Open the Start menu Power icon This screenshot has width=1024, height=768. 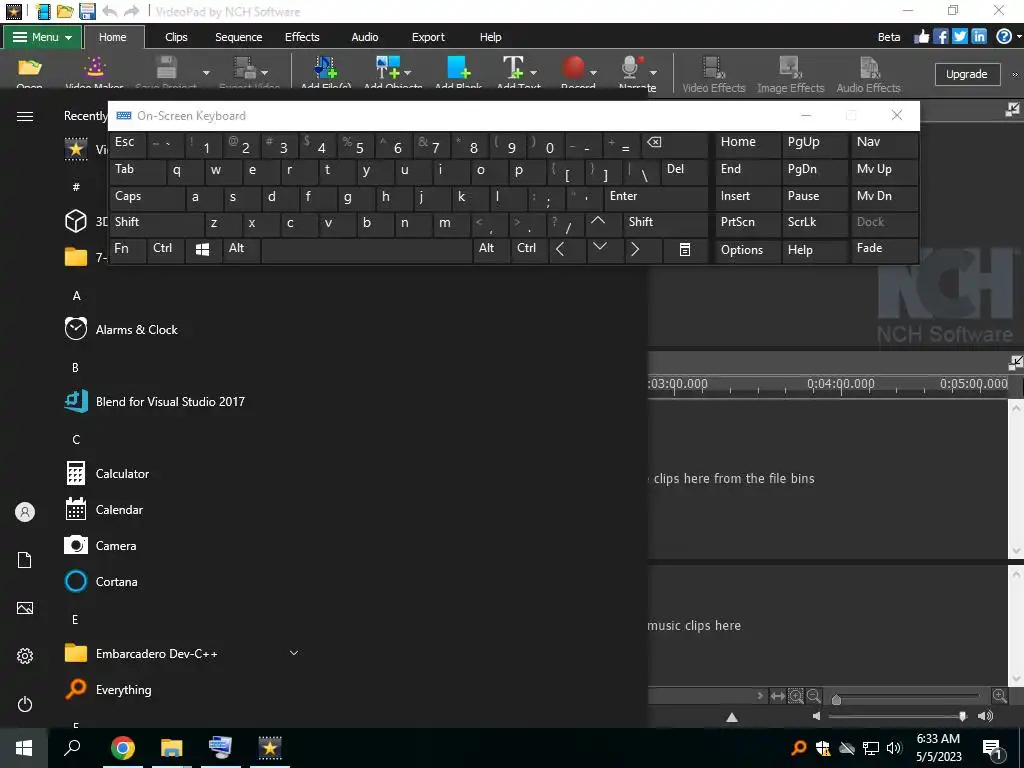coord(25,704)
